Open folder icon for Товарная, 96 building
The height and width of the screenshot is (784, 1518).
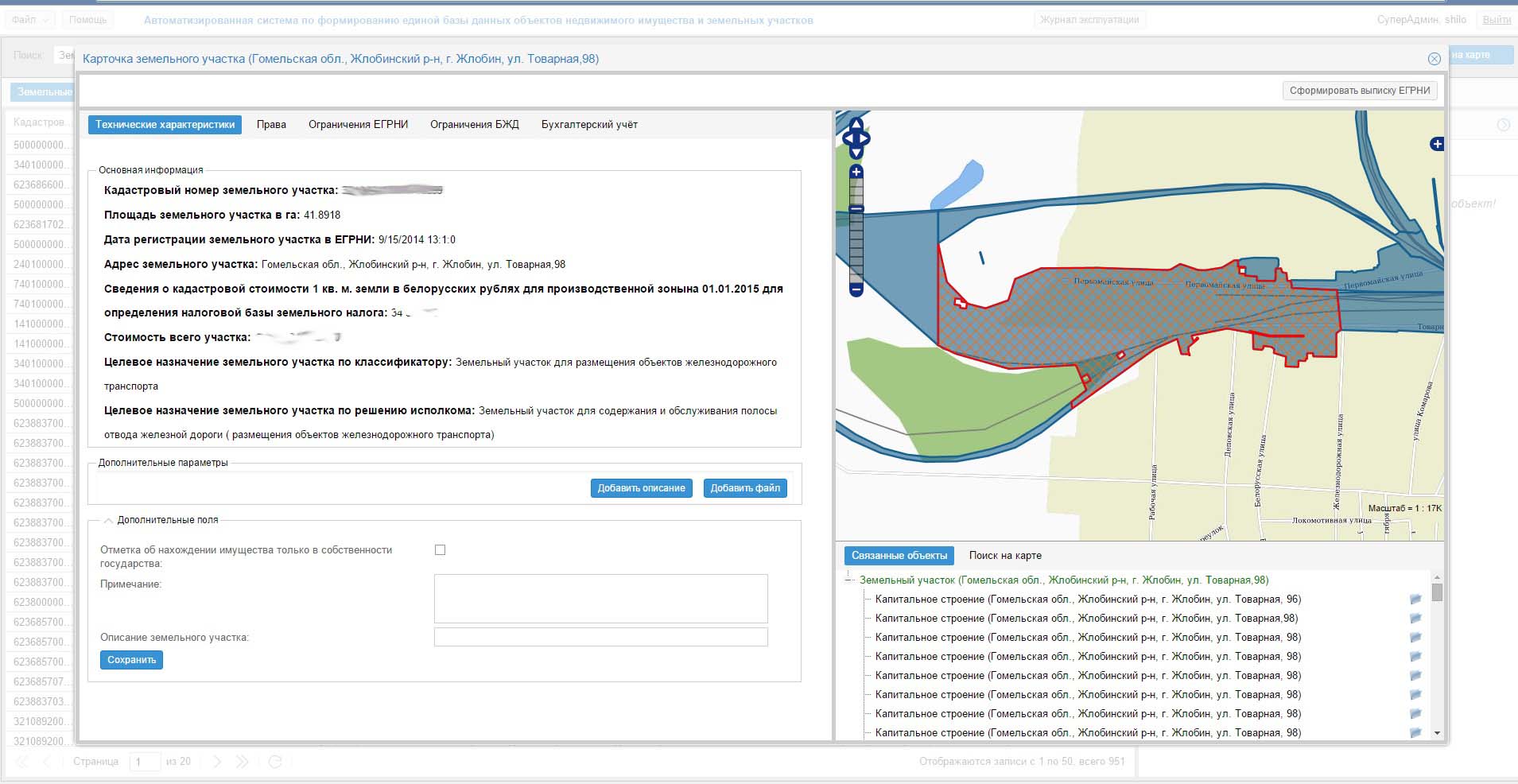point(1415,599)
